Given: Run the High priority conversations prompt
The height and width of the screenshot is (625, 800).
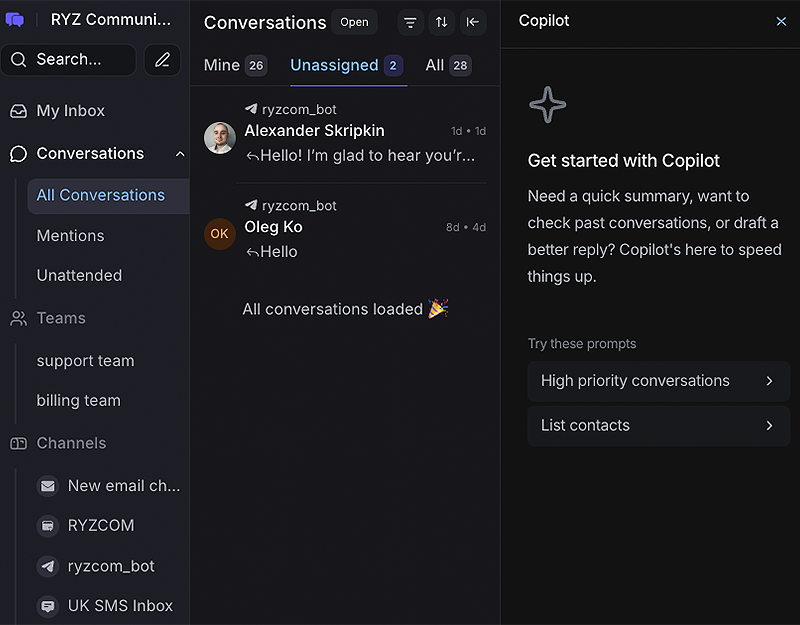Looking at the screenshot, I should coord(658,381).
